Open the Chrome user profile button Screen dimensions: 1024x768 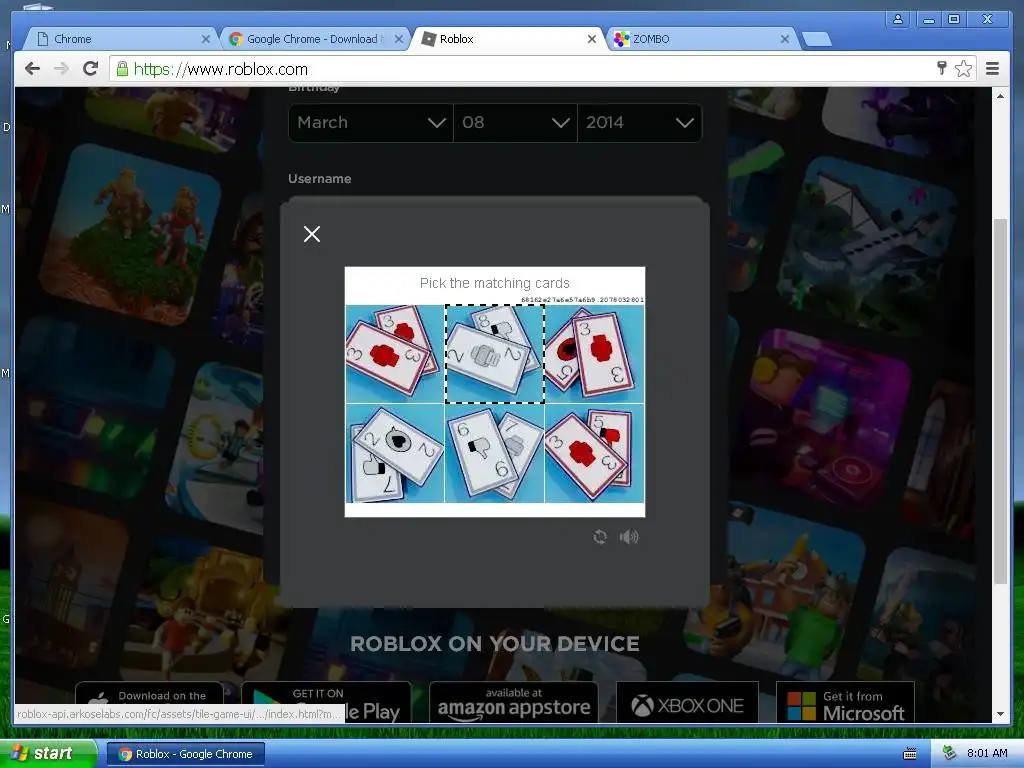tap(898, 19)
